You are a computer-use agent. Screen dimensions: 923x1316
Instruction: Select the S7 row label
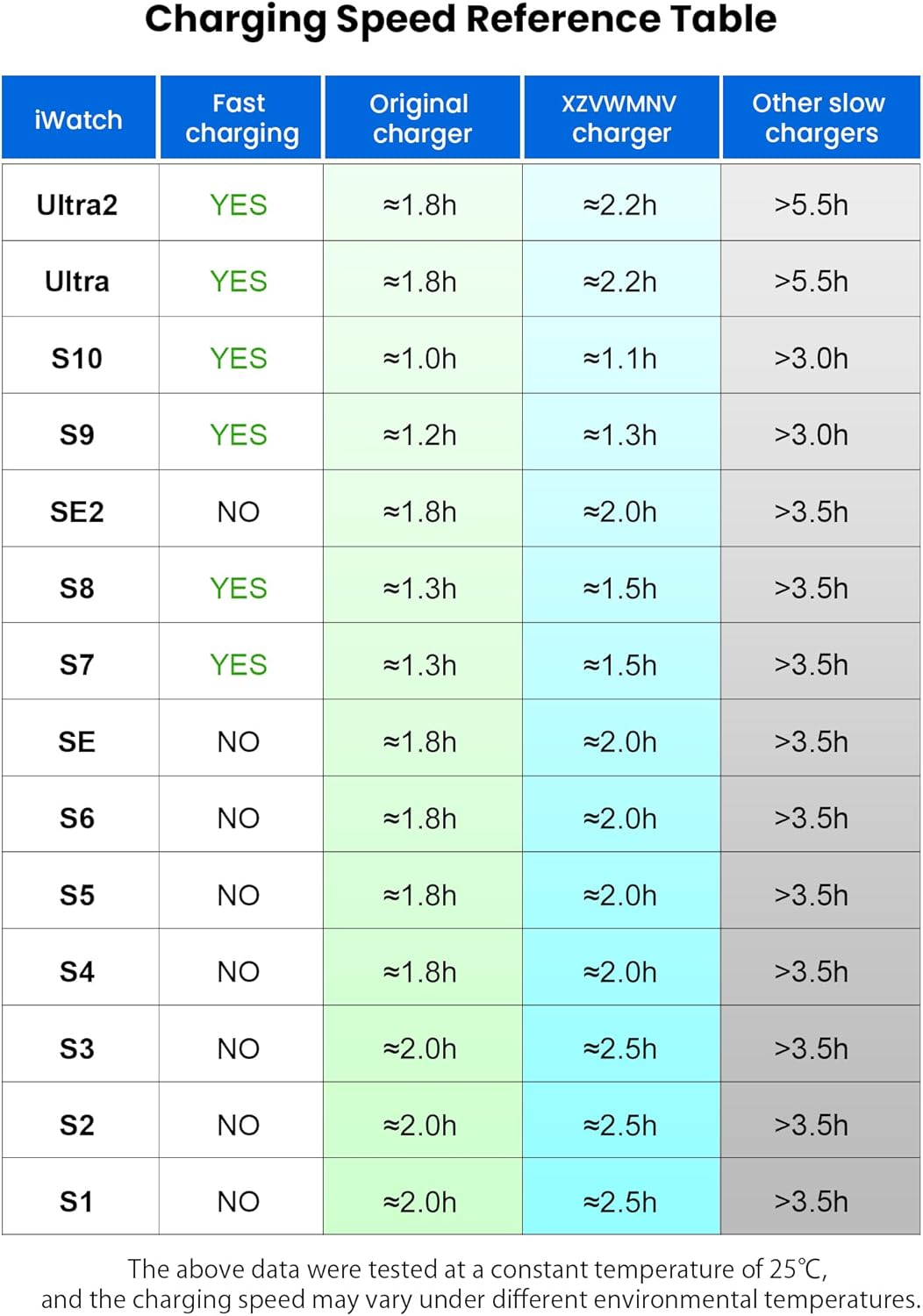pyautogui.click(x=77, y=665)
